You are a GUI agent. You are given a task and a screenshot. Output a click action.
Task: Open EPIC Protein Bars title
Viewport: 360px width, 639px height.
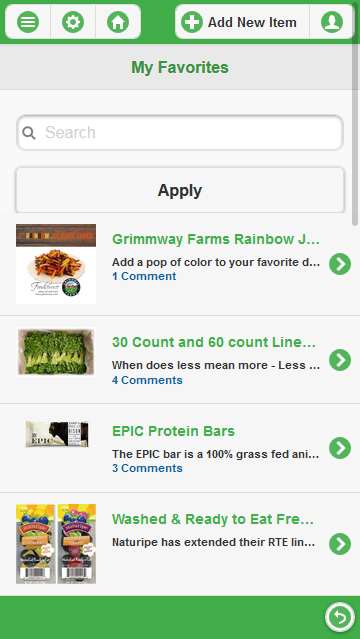pos(173,431)
